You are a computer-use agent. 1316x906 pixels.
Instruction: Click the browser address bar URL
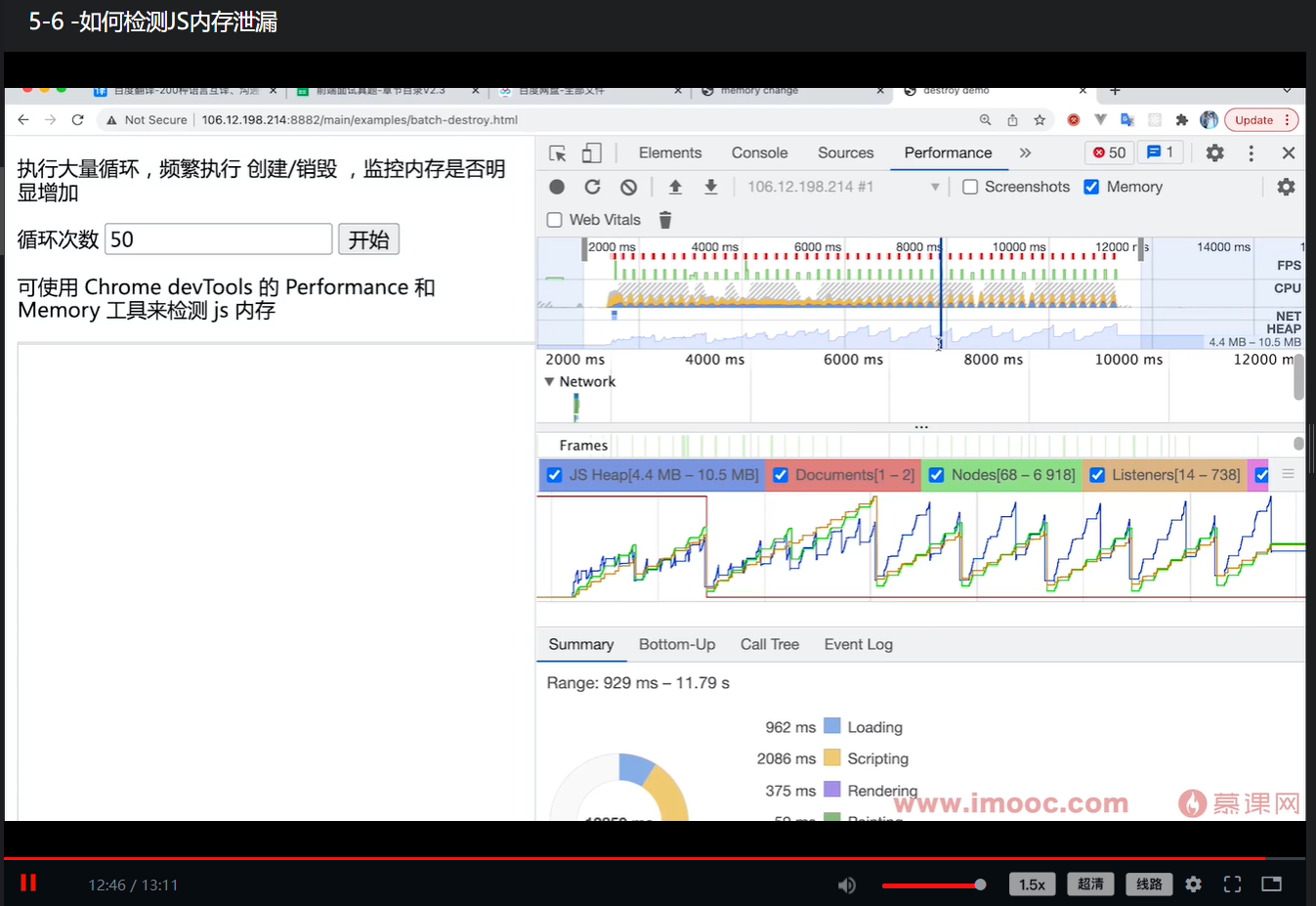(360, 120)
